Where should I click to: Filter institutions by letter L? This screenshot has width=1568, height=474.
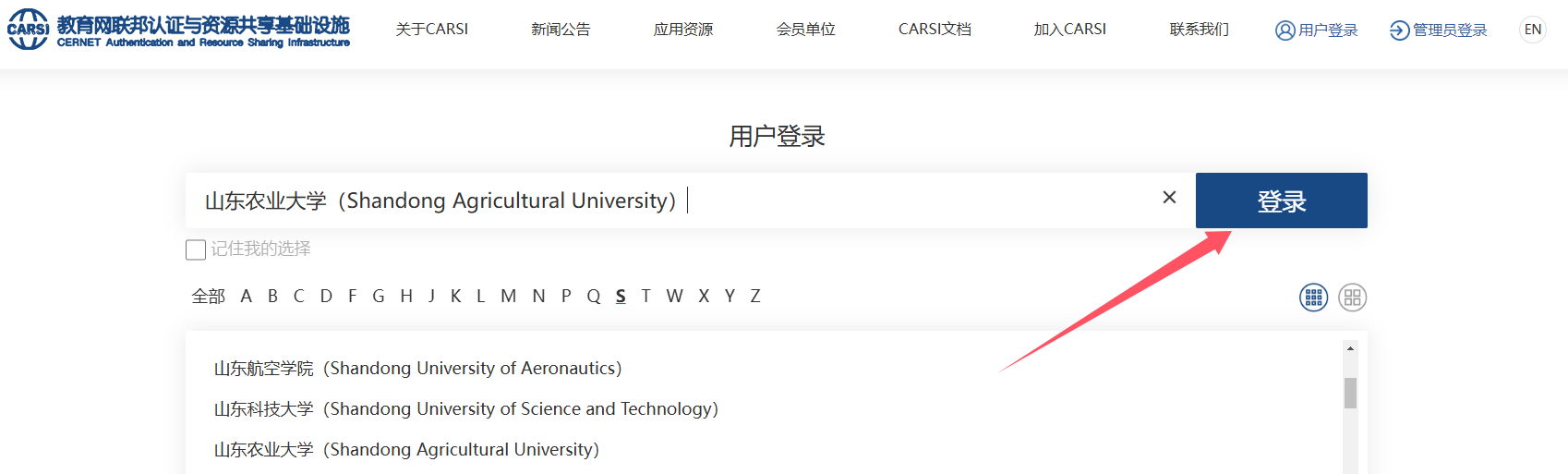coord(481,297)
